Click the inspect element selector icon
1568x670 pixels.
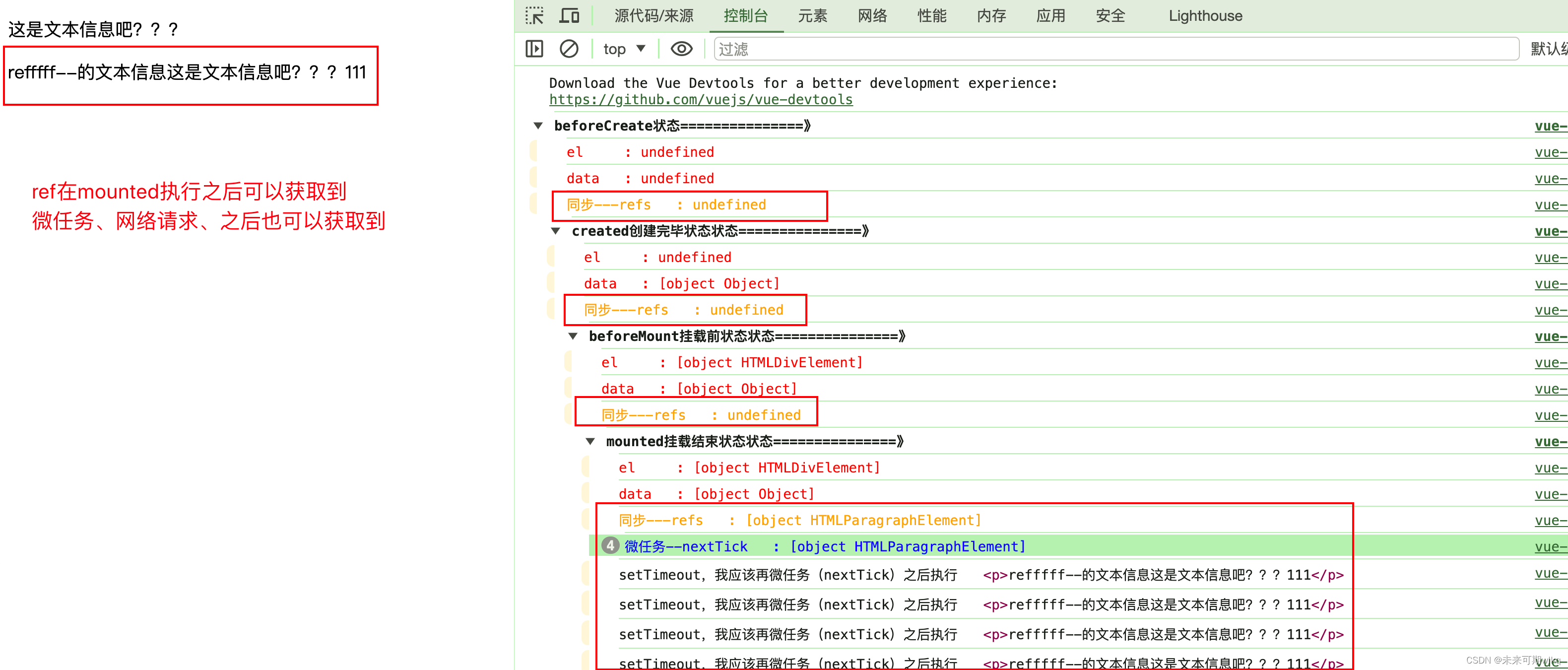click(534, 16)
